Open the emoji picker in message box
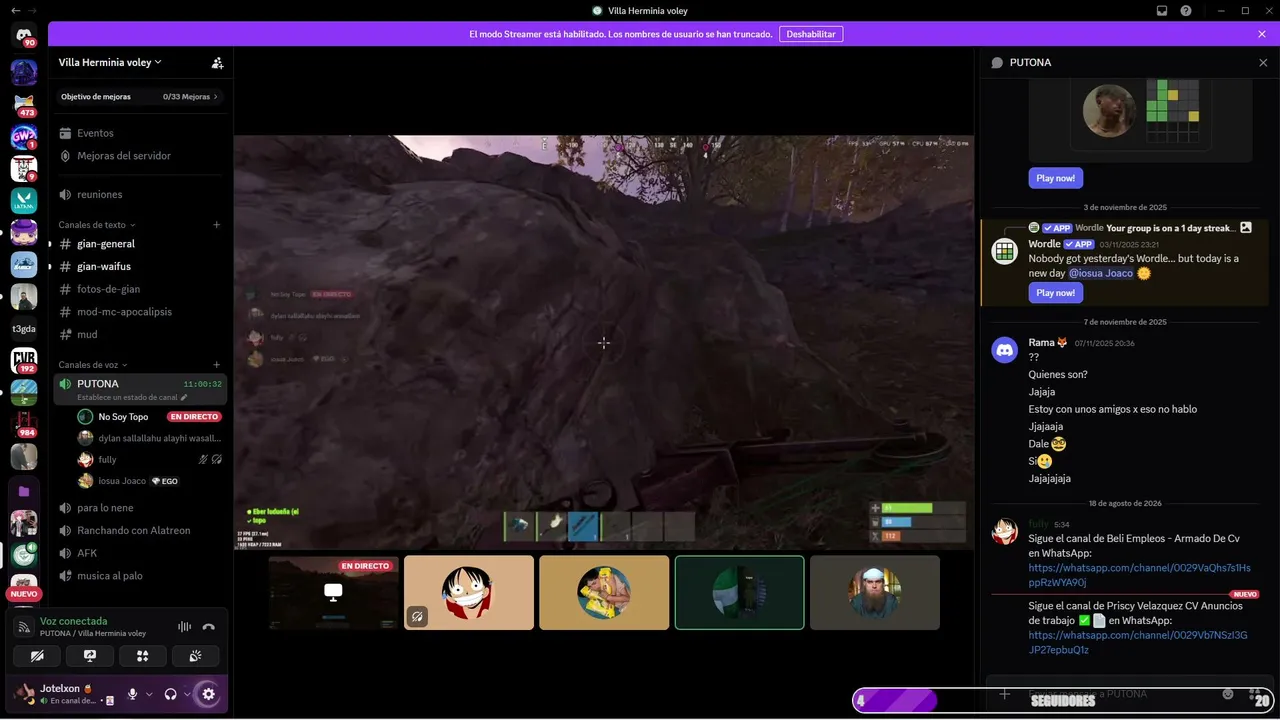 [1228, 694]
